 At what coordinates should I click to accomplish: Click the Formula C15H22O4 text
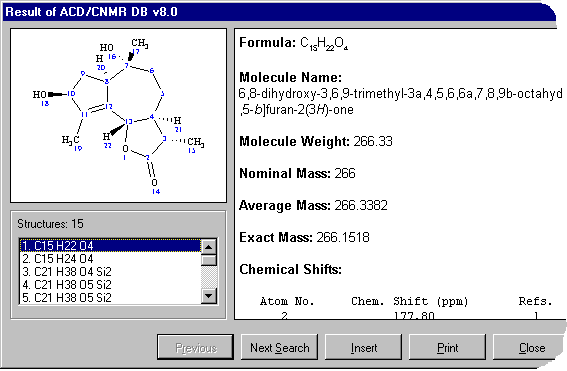293,43
